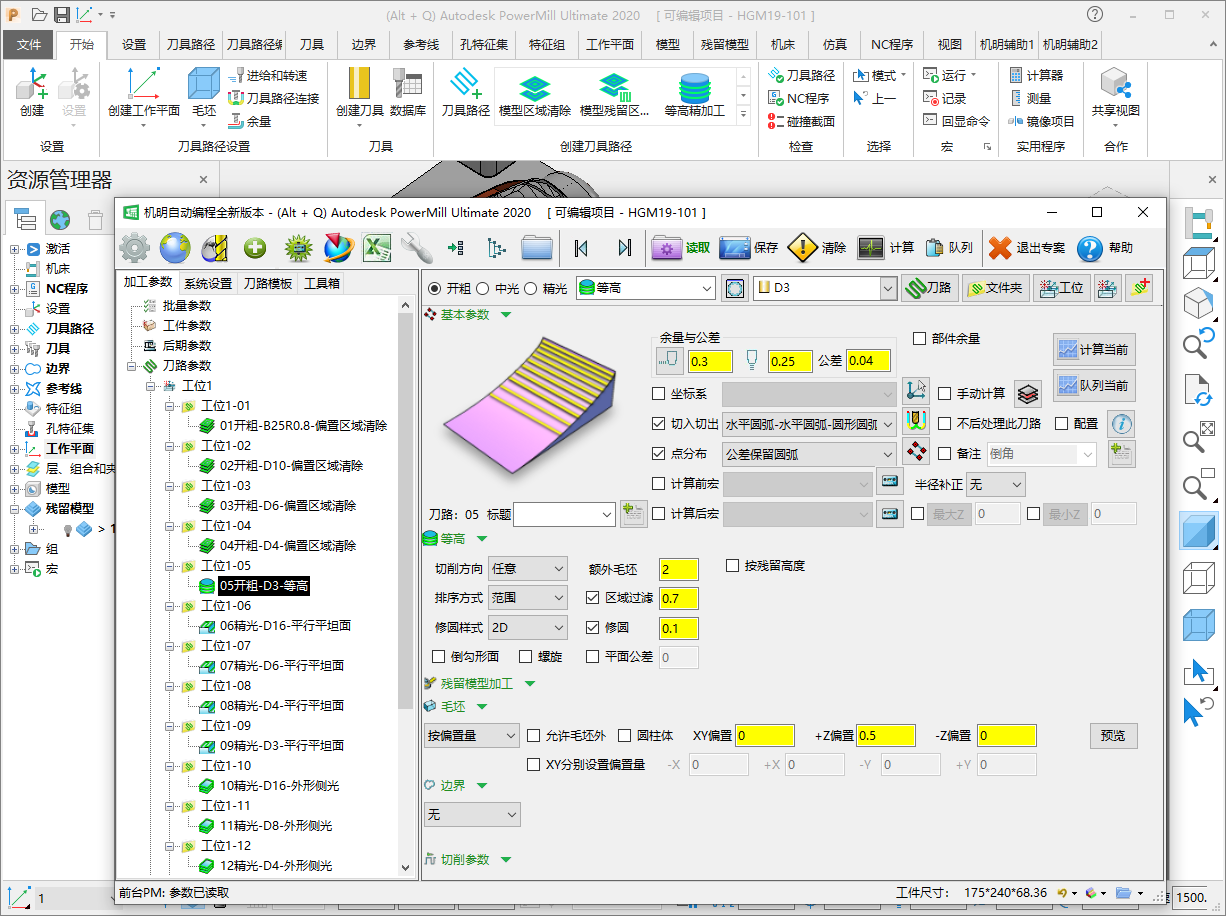Viewport: 1226px width, 916px height.
Task: Click the 计算器 calculator item
Action: 1035,75
